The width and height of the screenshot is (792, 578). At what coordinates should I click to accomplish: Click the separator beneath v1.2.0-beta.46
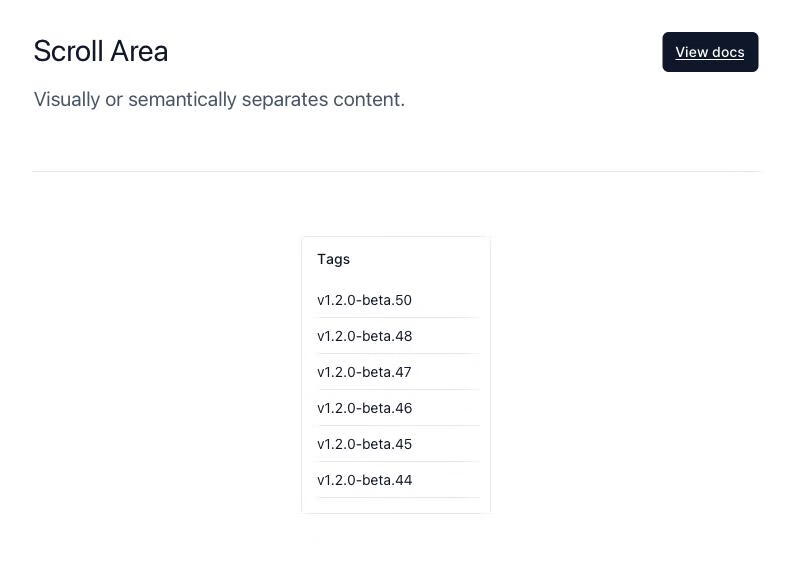398,426
